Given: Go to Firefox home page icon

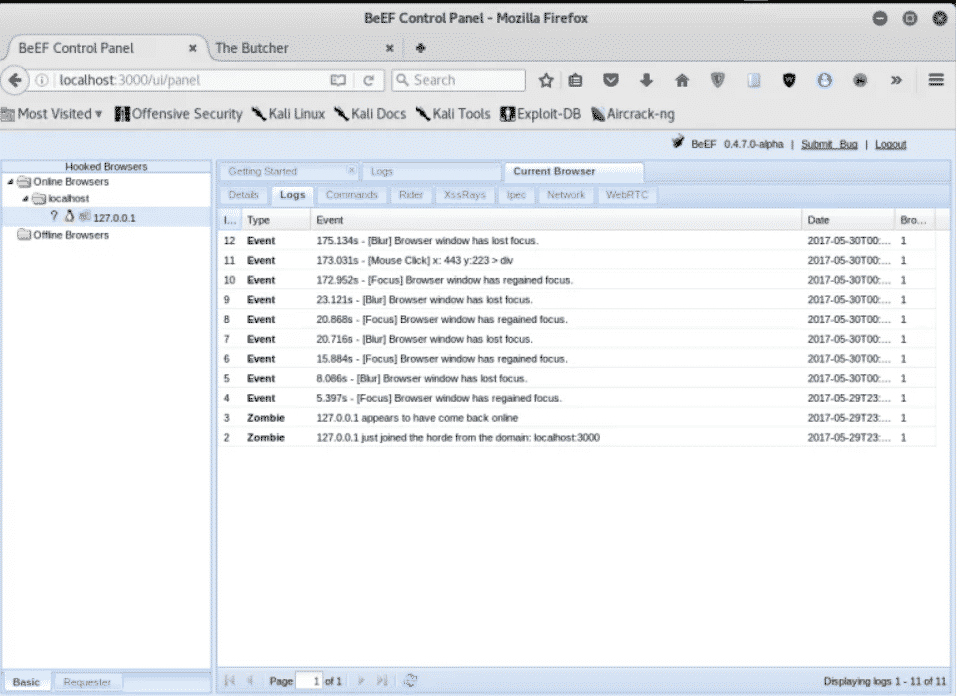Looking at the screenshot, I should coord(682,81).
